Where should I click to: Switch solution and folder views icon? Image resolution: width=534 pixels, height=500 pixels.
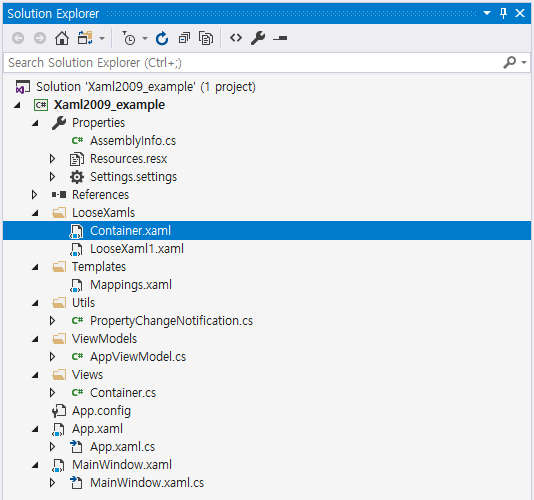point(85,38)
